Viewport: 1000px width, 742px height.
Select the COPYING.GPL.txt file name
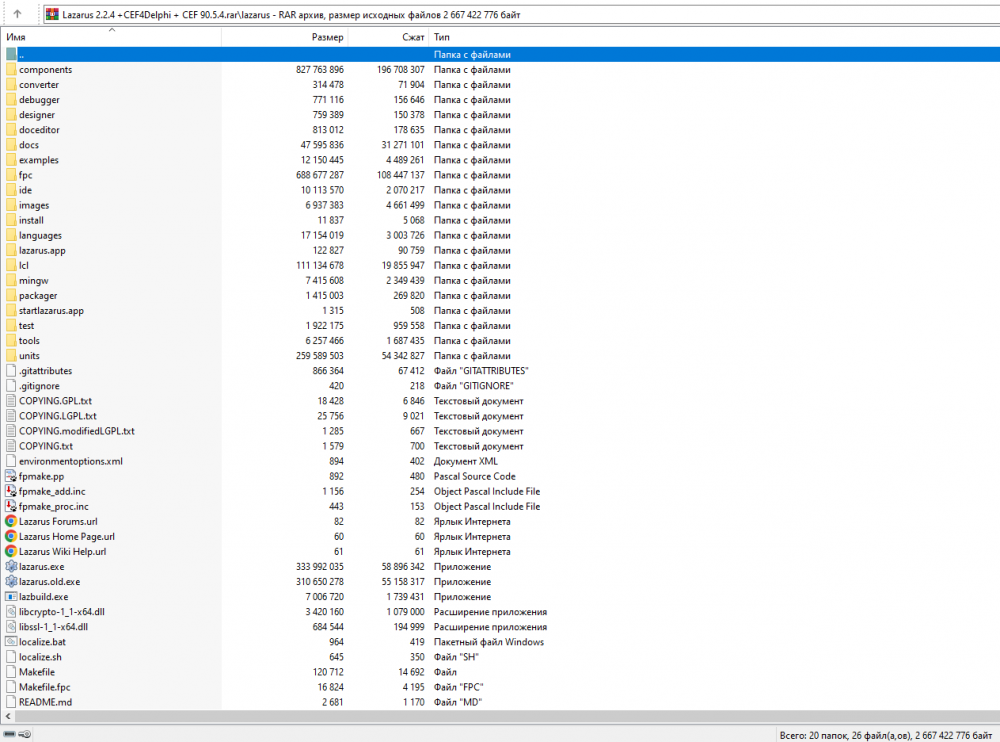pos(55,401)
